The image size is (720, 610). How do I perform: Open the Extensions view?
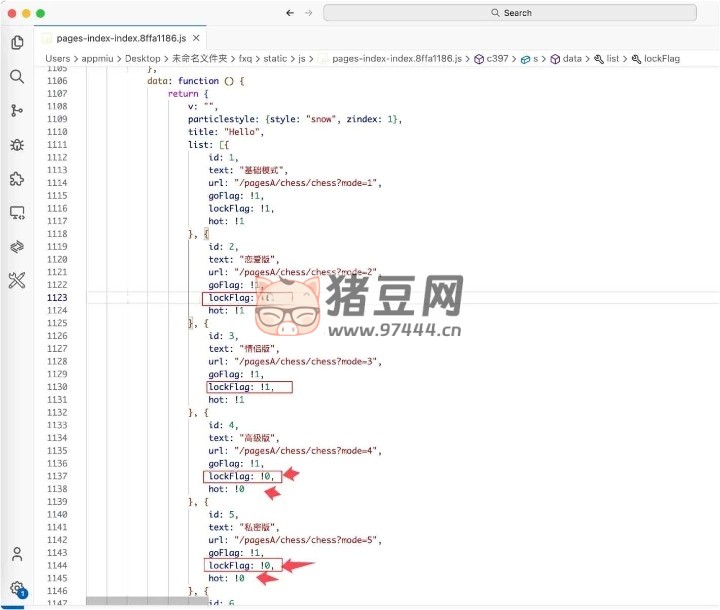click(16, 179)
